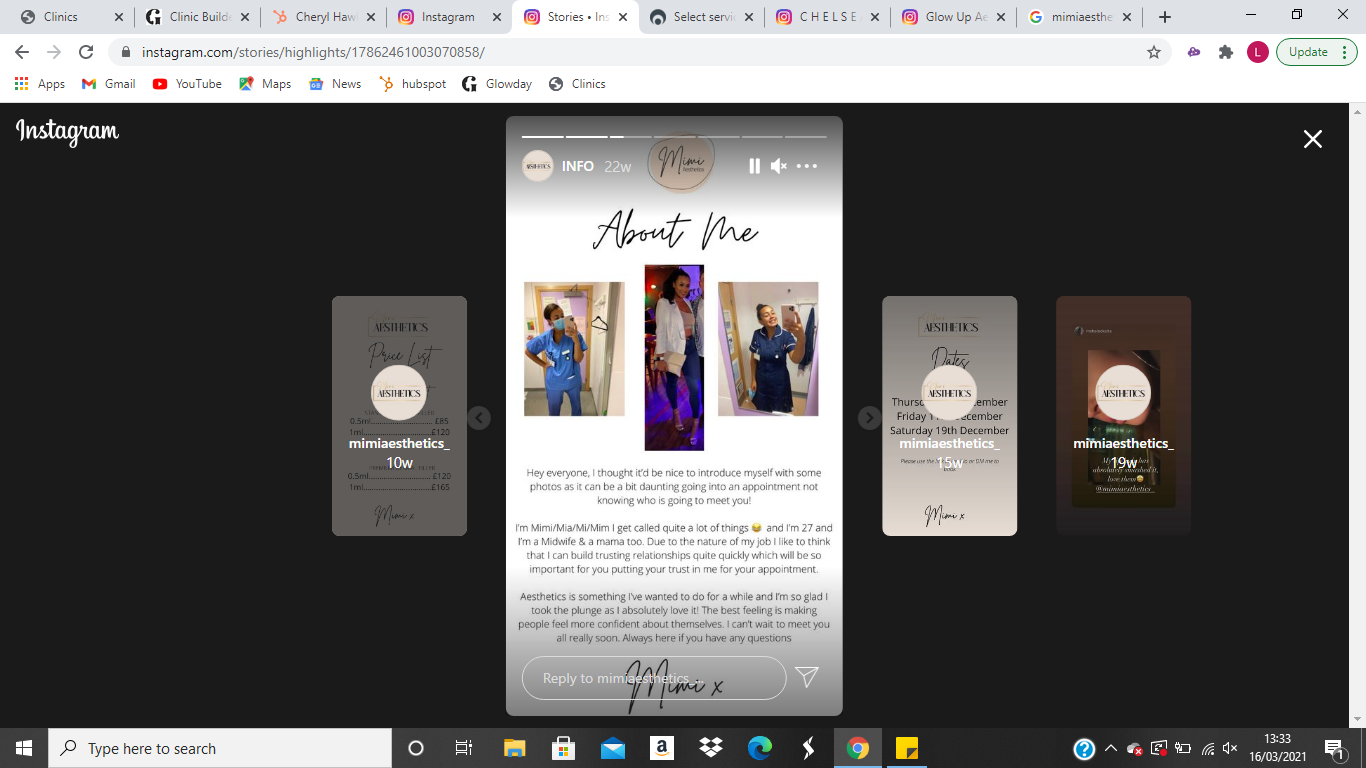Click the INFO highlight name

[x=578, y=166]
